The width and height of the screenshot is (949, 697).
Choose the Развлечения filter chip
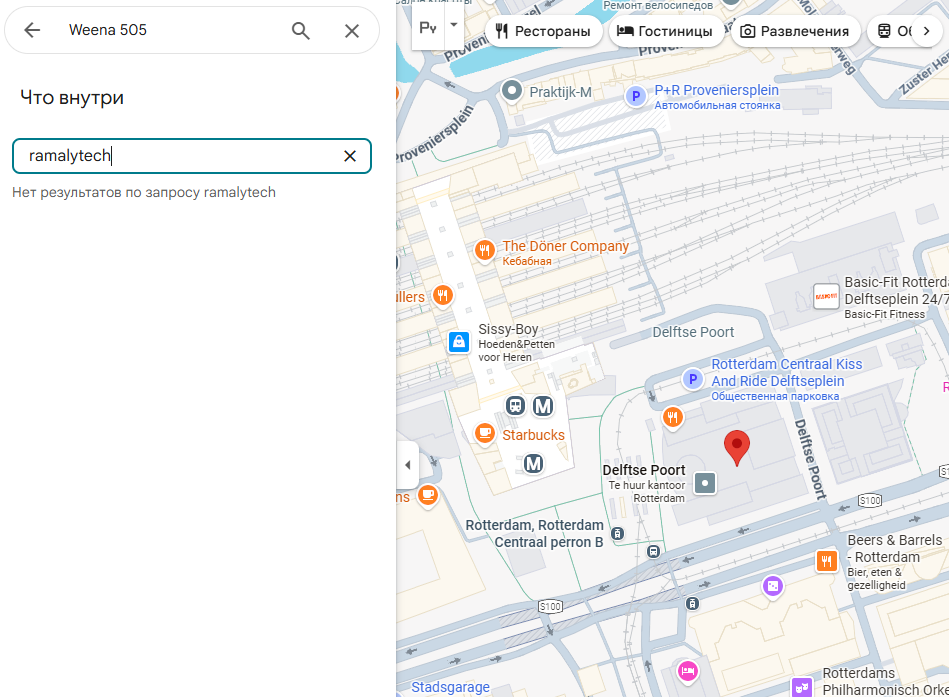coord(794,31)
